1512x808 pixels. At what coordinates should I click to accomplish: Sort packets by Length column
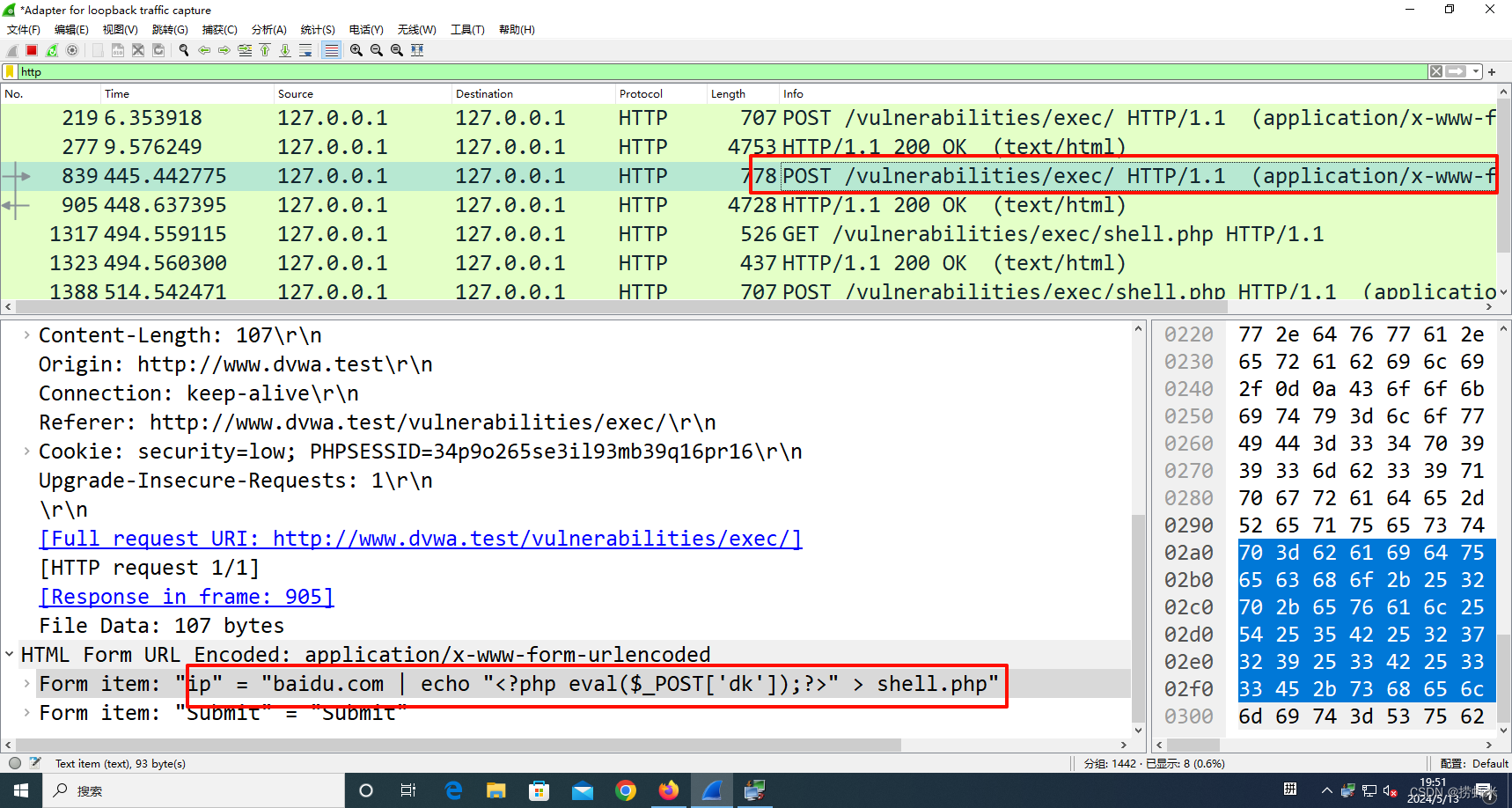click(743, 93)
